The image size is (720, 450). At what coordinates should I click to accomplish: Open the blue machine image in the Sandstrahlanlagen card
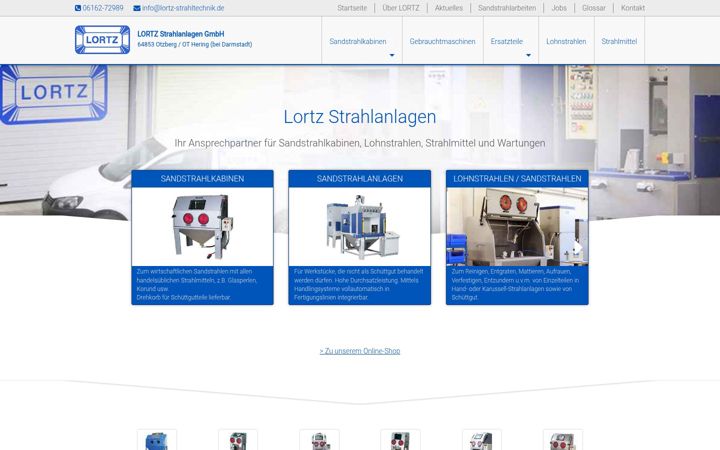click(x=360, y=227)
